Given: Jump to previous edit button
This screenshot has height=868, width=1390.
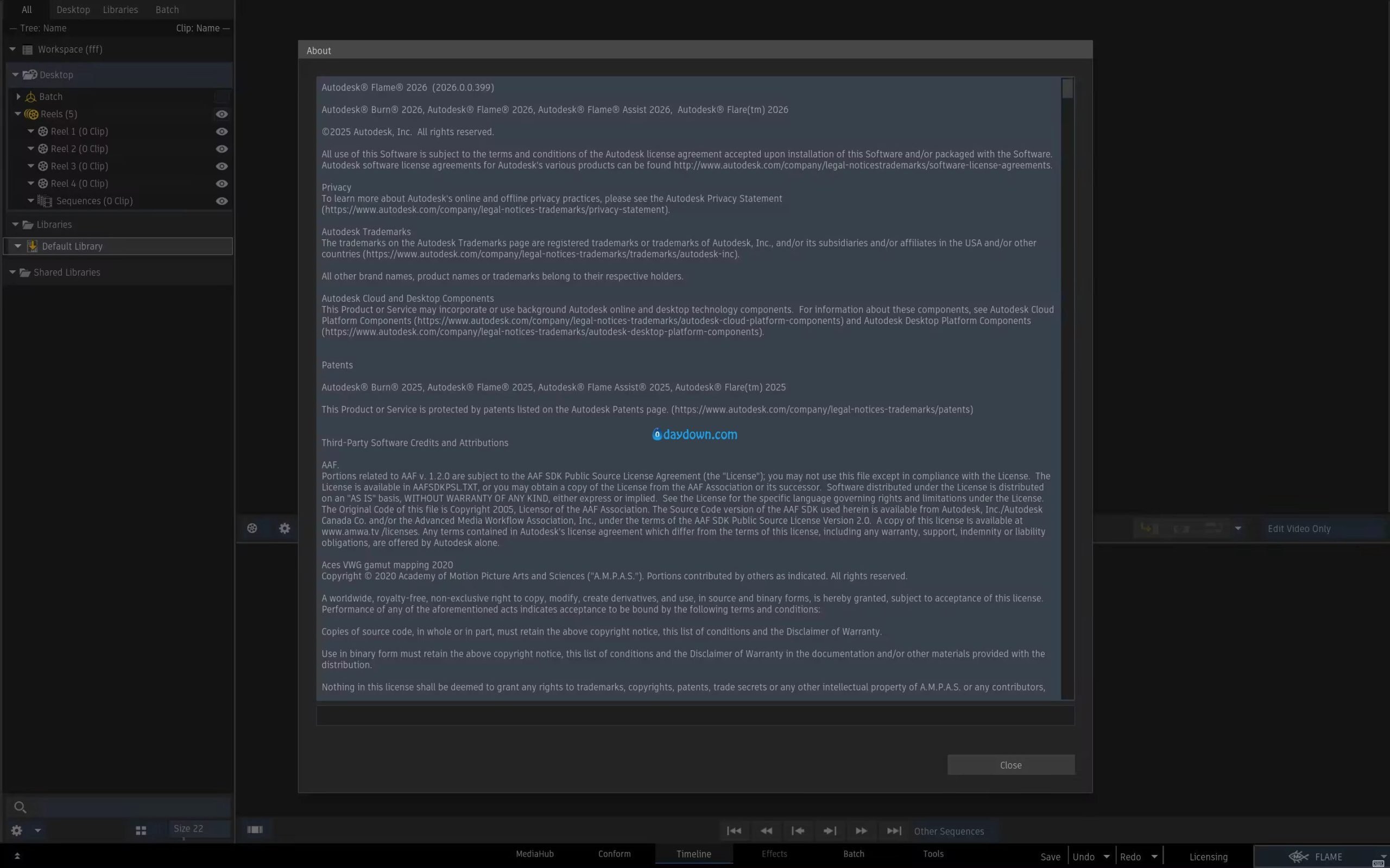Looking at the screenshot, I should (798, 831).
